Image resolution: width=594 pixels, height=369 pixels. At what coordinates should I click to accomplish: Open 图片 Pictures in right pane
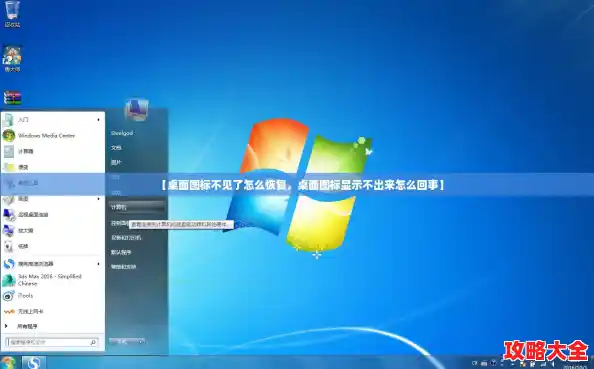point(116,162)
